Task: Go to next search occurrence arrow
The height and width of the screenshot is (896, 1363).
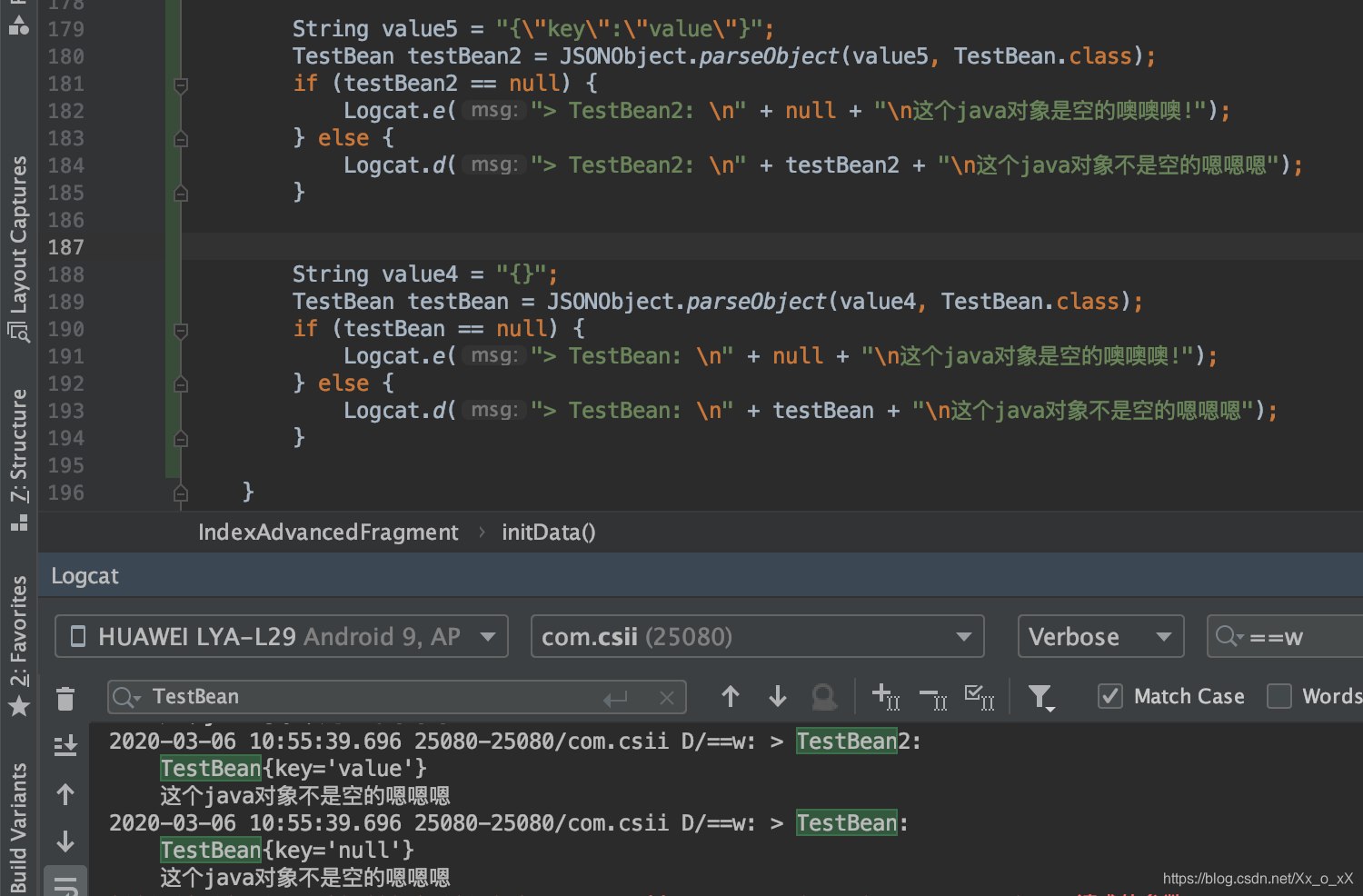Action: pos(778,697)
